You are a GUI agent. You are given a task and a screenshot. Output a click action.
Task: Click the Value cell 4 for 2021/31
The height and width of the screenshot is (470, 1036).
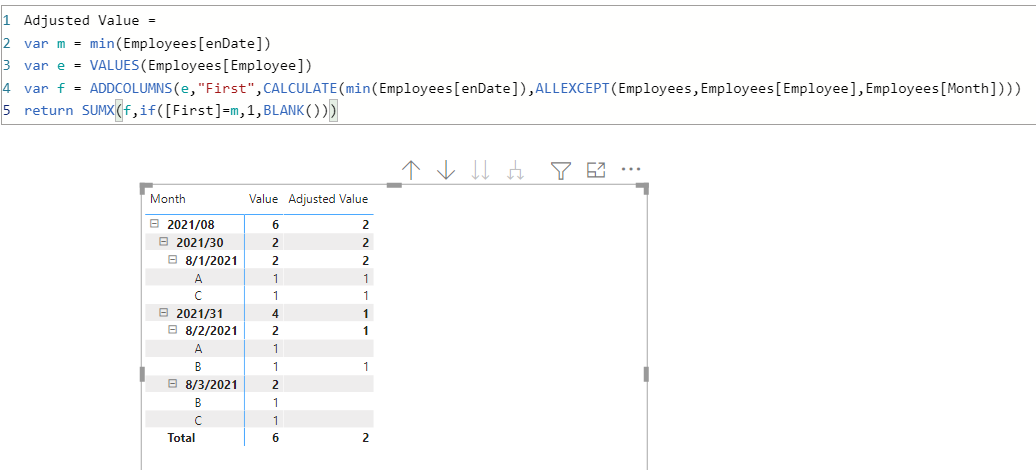pos(275,313)
